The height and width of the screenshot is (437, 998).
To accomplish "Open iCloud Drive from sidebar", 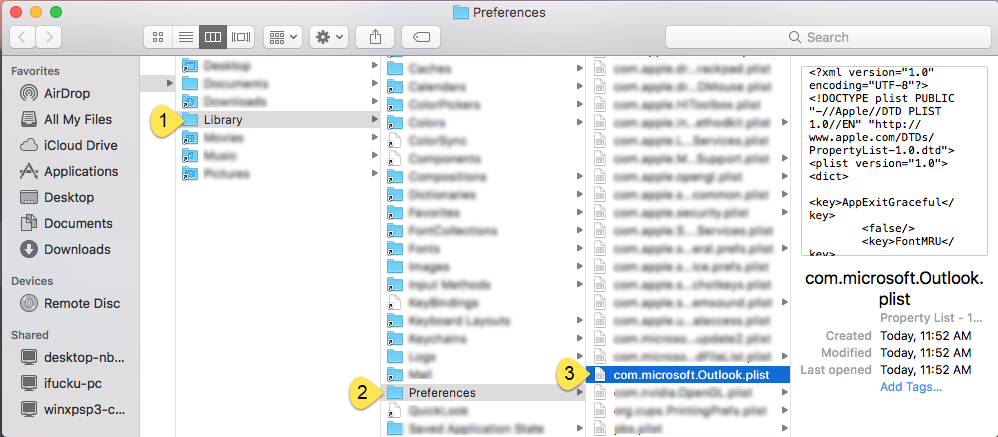I will (69, 146).
